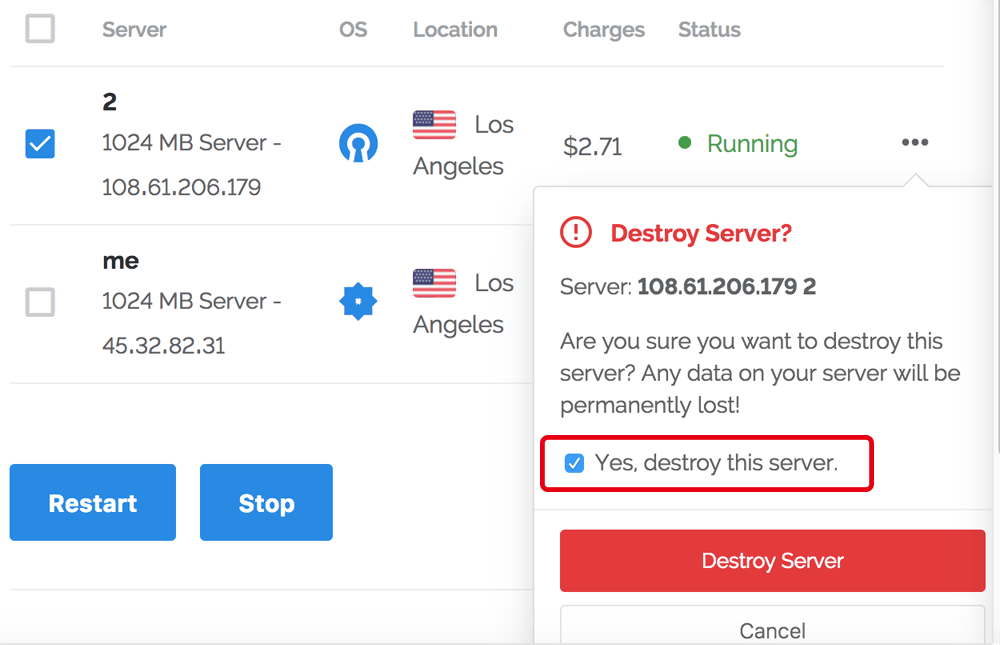This screenshot has width=1000, height=645.
Task: Click the 108.61.206.179 address in server 2 row
Action: pyautogui.click(x=181, y=187)
